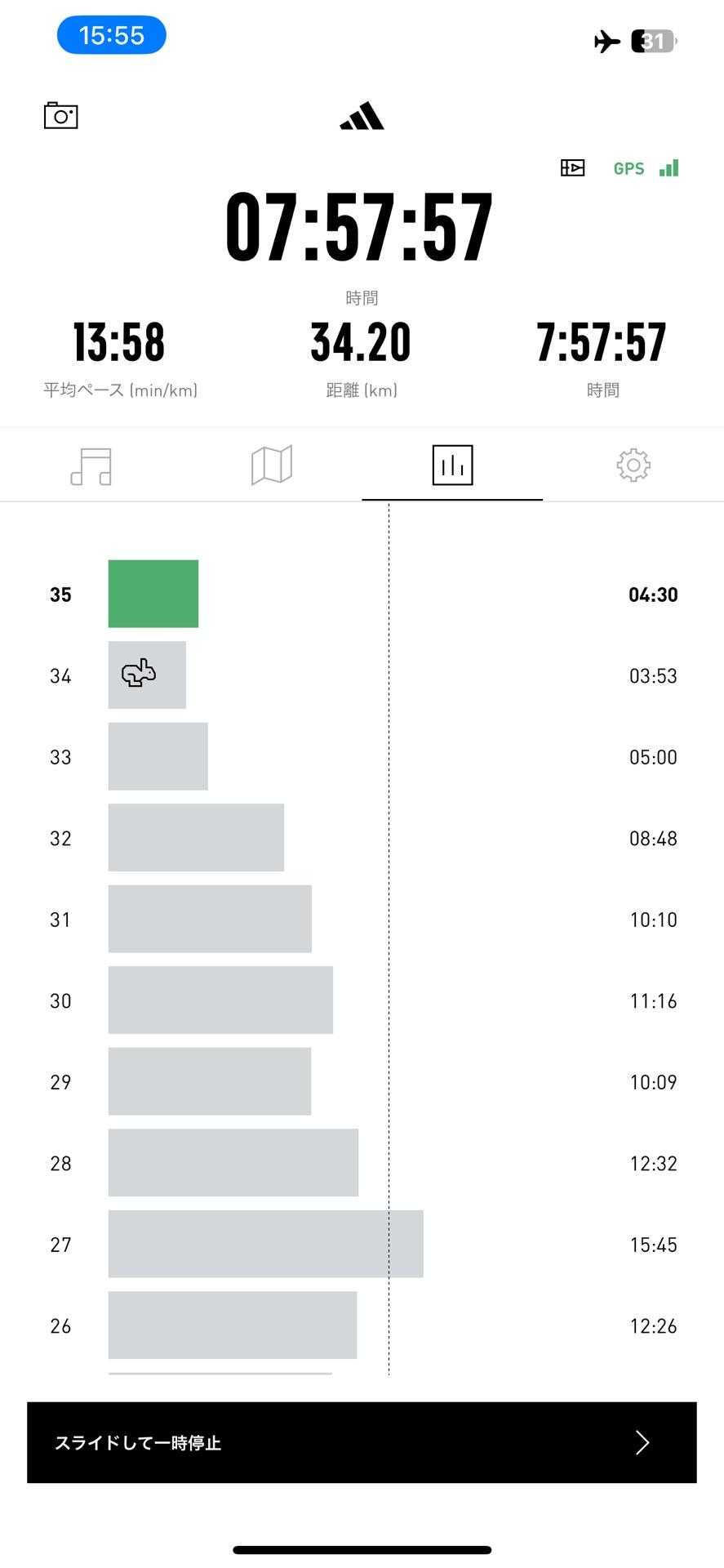724x1568 pixels.
Task: Open the camera icon
Action: 61,116
